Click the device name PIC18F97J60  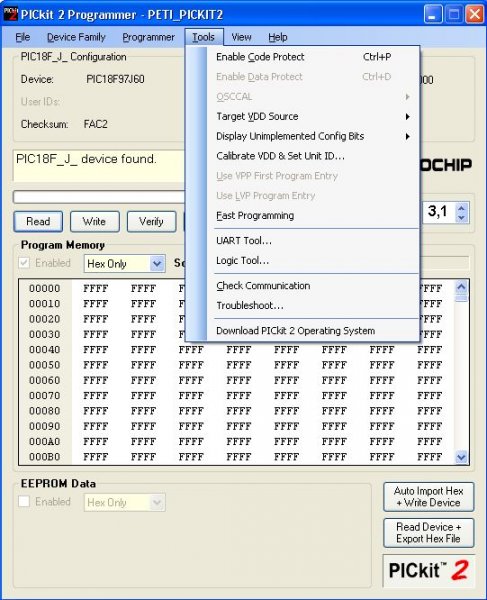[115, 79]
